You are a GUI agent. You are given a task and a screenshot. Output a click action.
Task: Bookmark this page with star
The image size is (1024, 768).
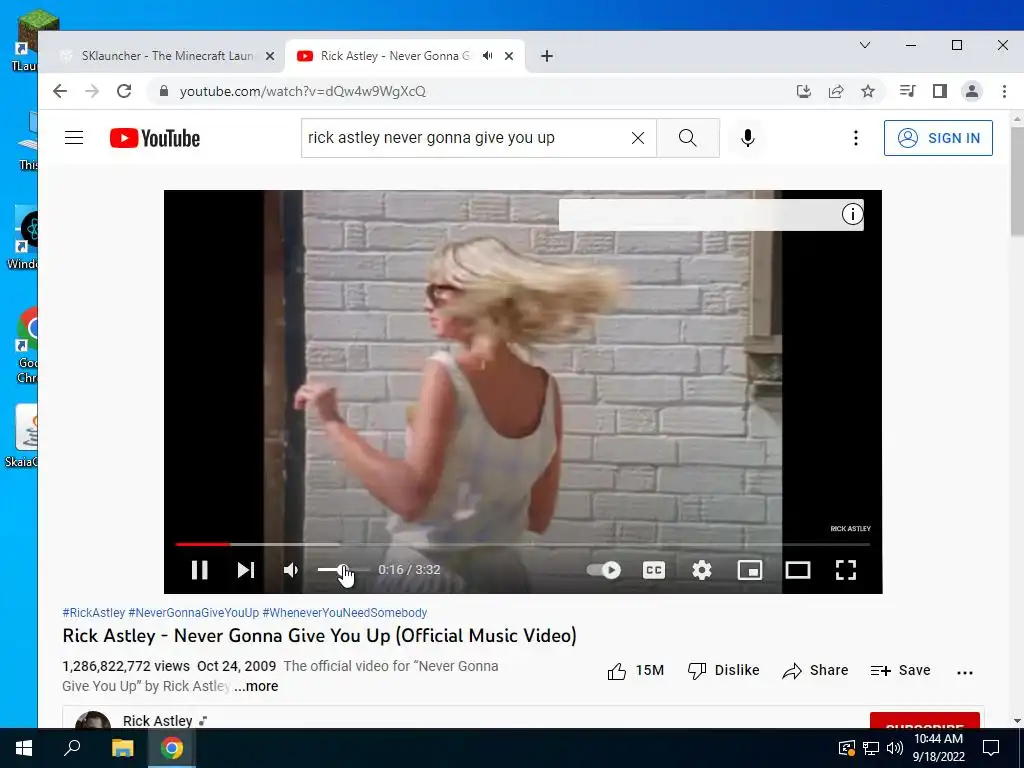click(868, 91)
